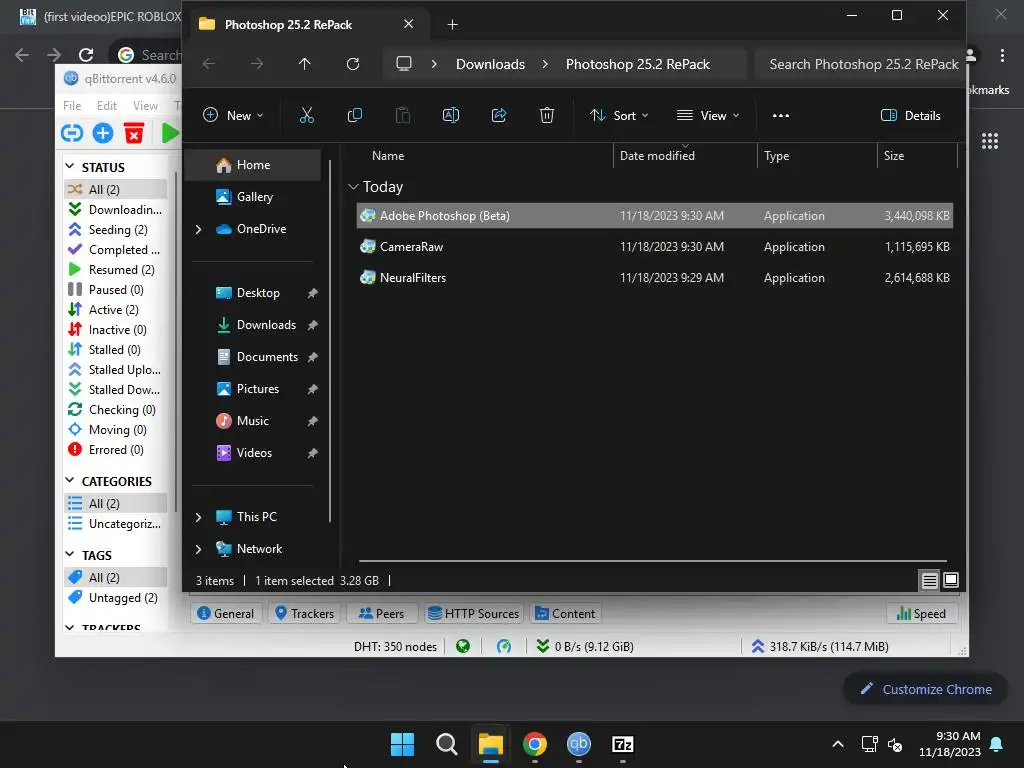Open Chrome's three-dot menu
This screenshot has height=768, width=1024.
tap(1002, 56)
